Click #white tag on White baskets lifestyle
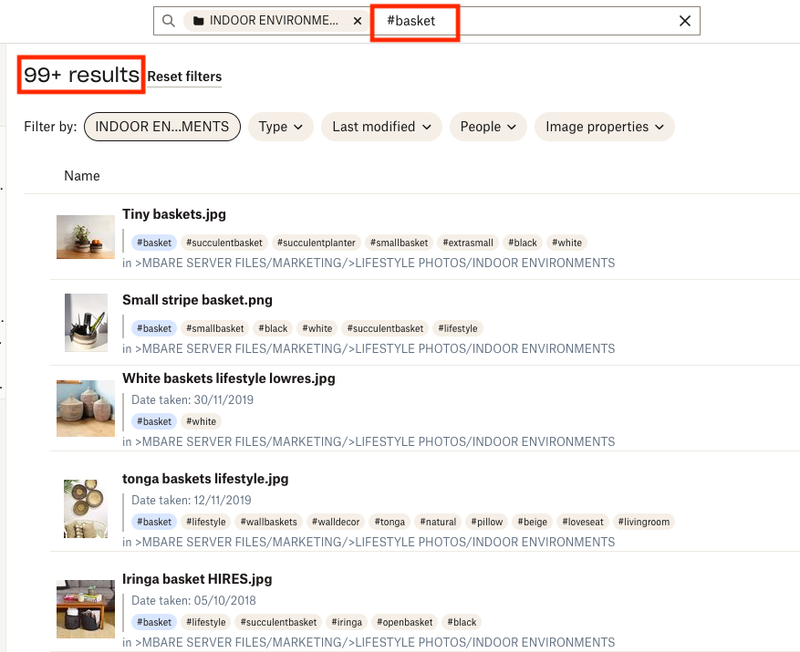This screenshot has width=800, height=652. click(201, 421)
